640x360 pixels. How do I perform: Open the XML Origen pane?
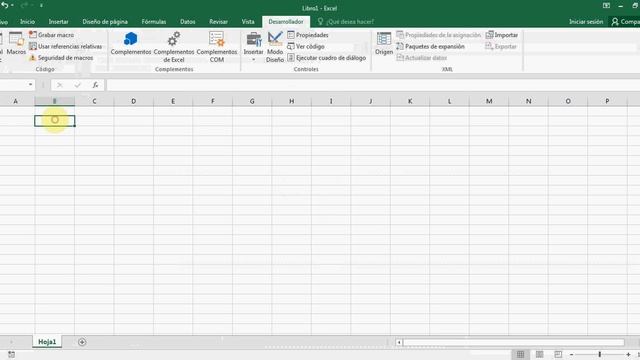pyautogui.click(x=384, y=44)
